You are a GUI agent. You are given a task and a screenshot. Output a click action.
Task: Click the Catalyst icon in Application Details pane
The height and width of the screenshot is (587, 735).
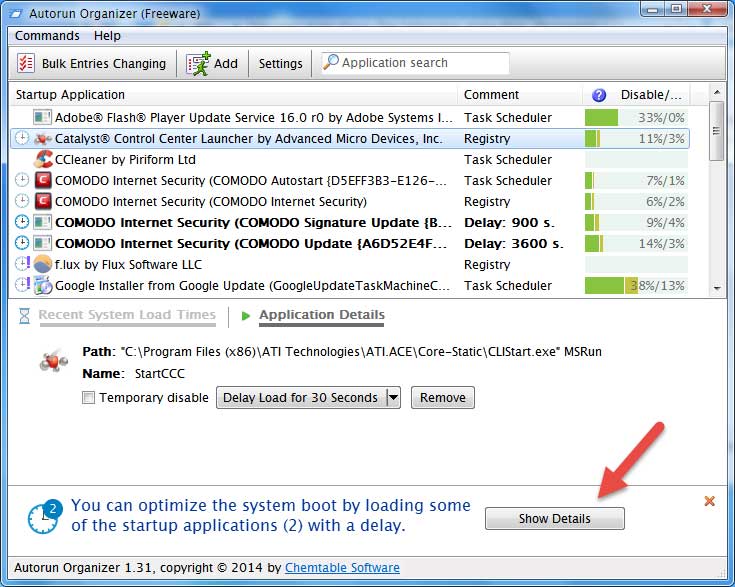click(53, 362)
